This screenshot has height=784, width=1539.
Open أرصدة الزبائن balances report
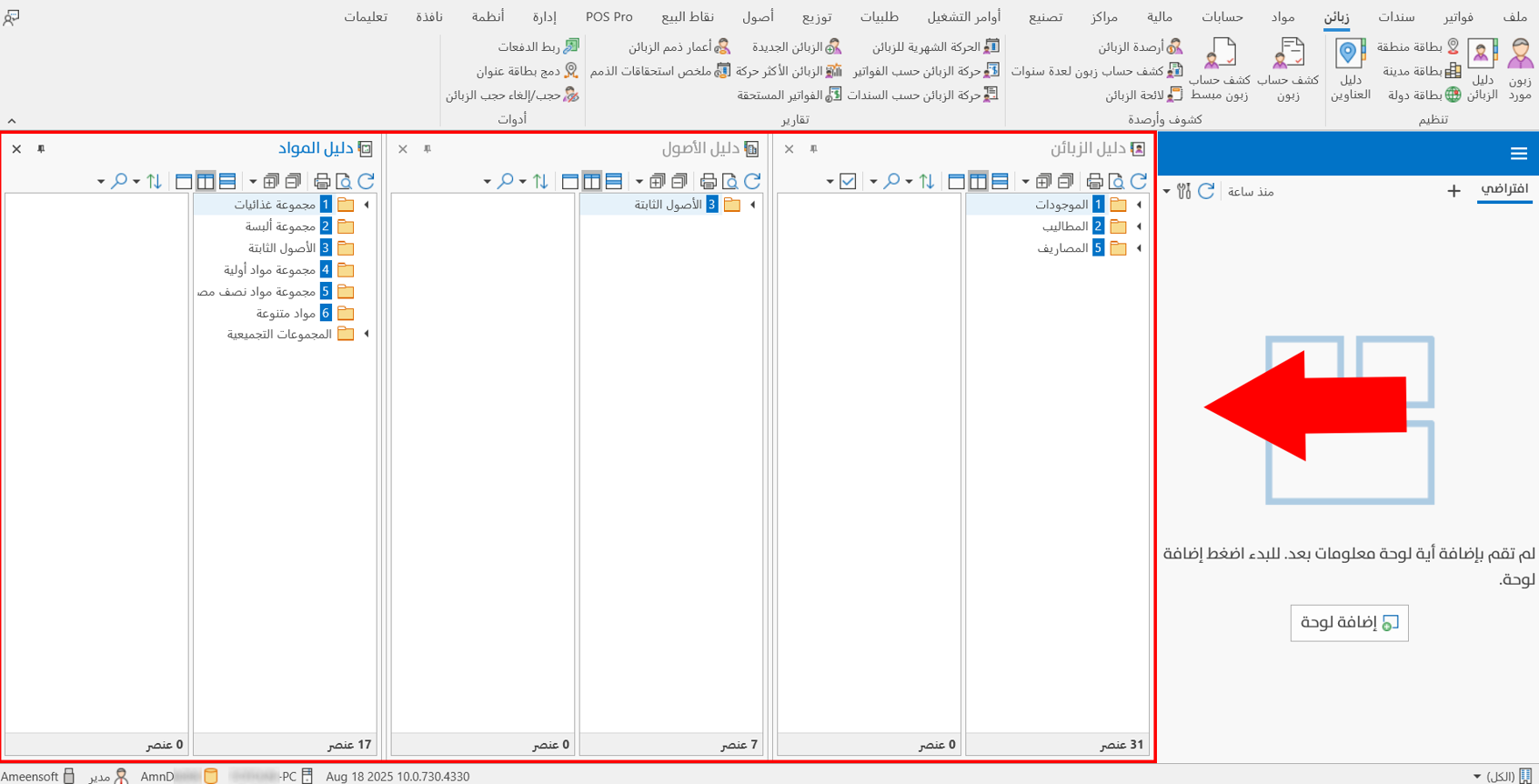tap(1140, 46)
